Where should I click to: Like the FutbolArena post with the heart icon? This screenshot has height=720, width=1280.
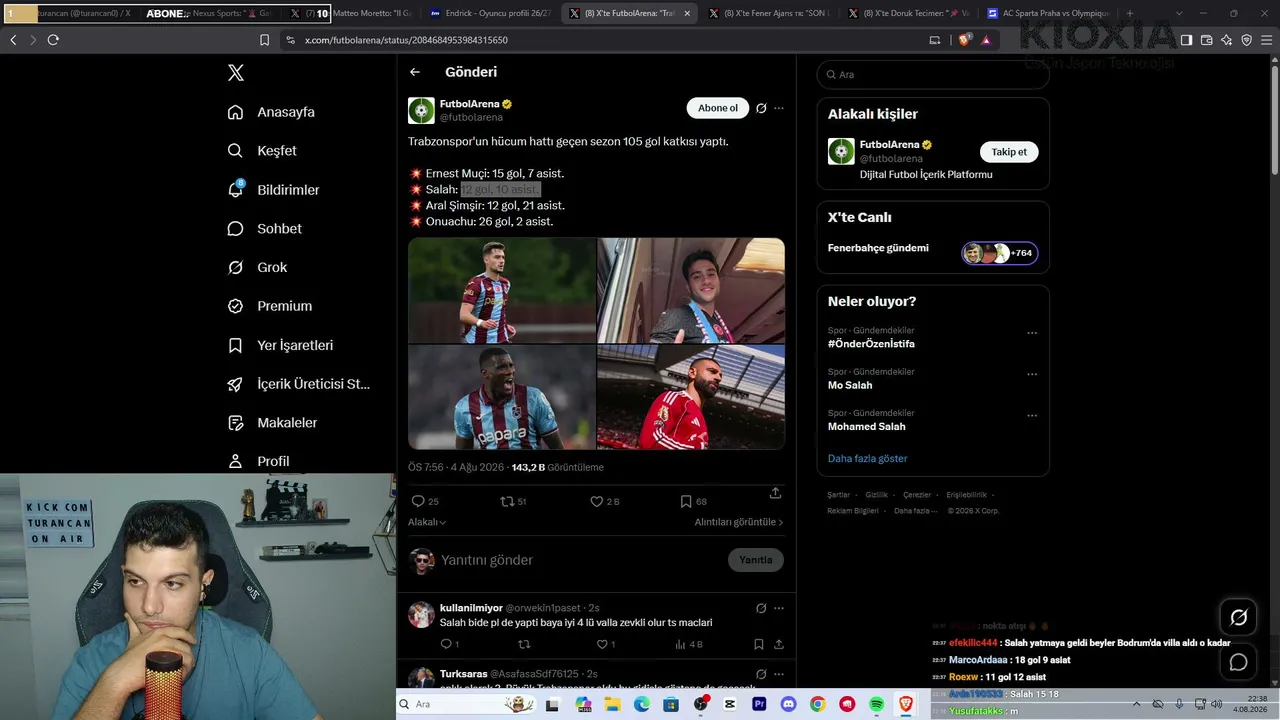click(x=597, y=501)
